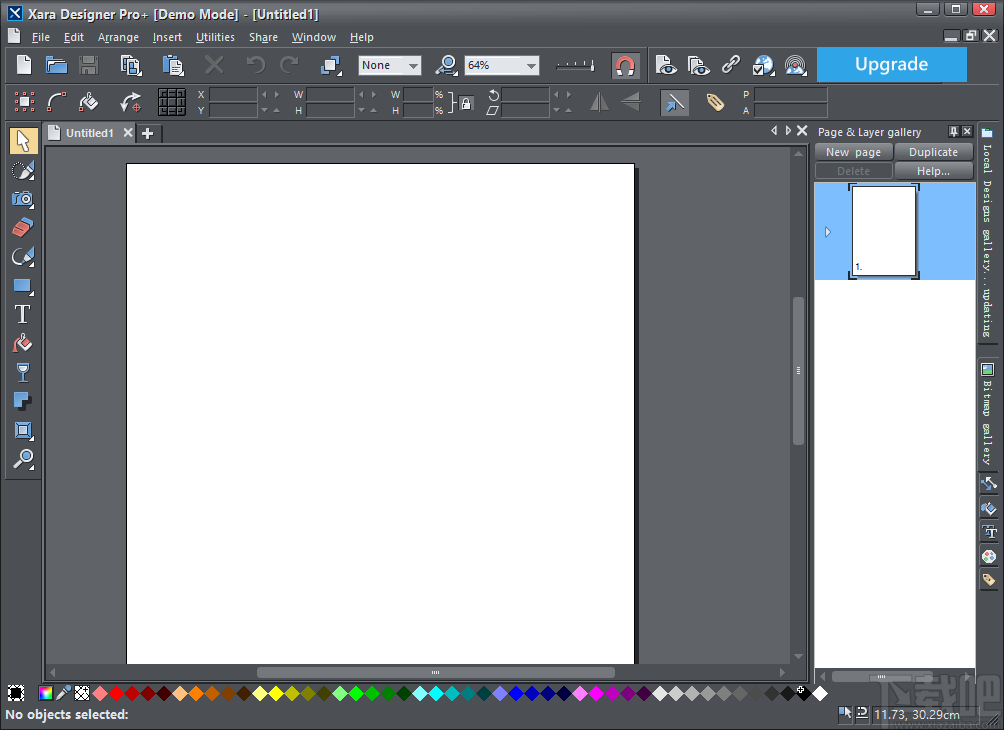Select the Eraser tool
1004x730 pixels.
pyautogui.click(x=23, y=227)
